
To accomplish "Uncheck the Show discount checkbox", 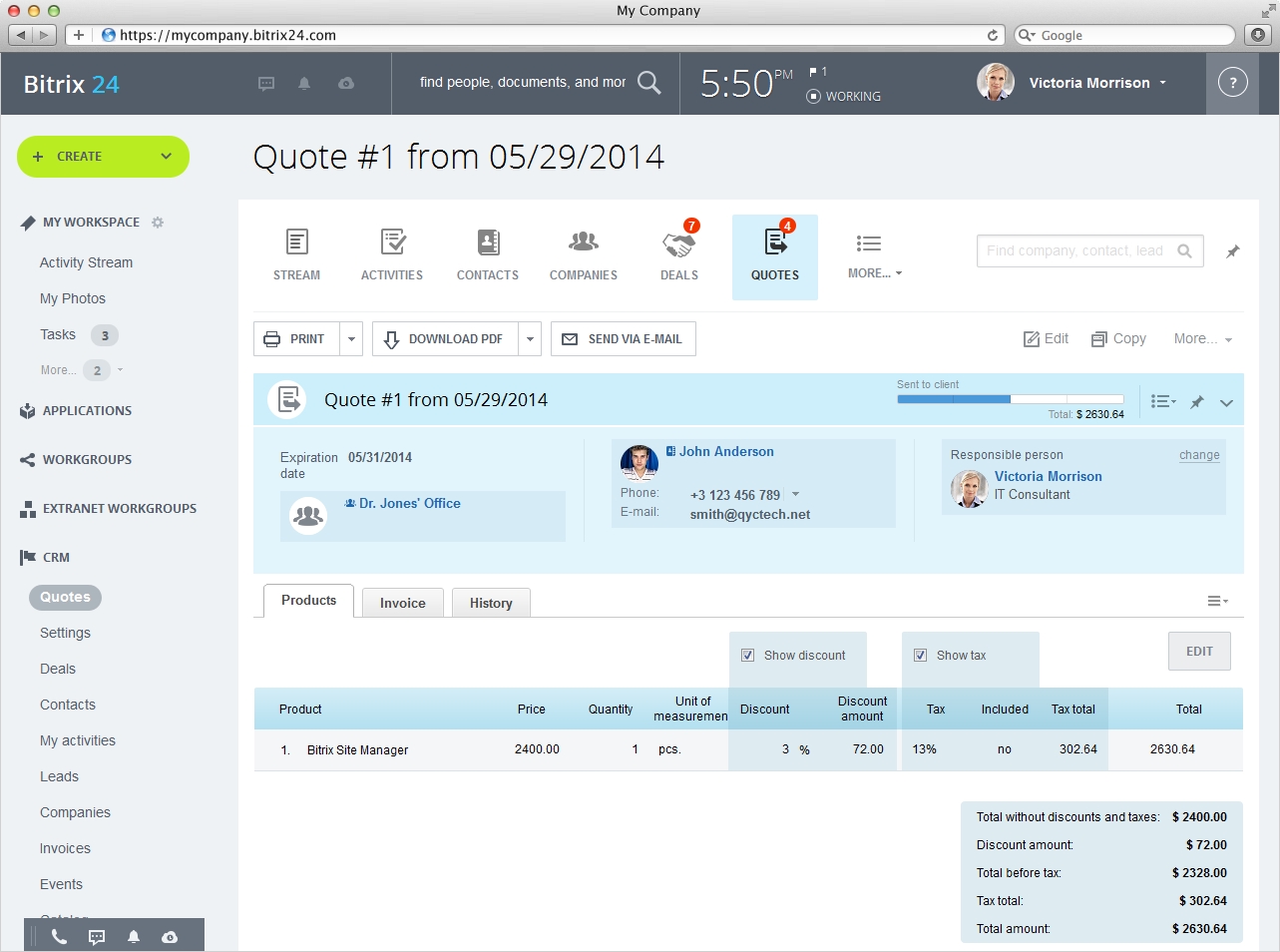I will tap(747, 655).
